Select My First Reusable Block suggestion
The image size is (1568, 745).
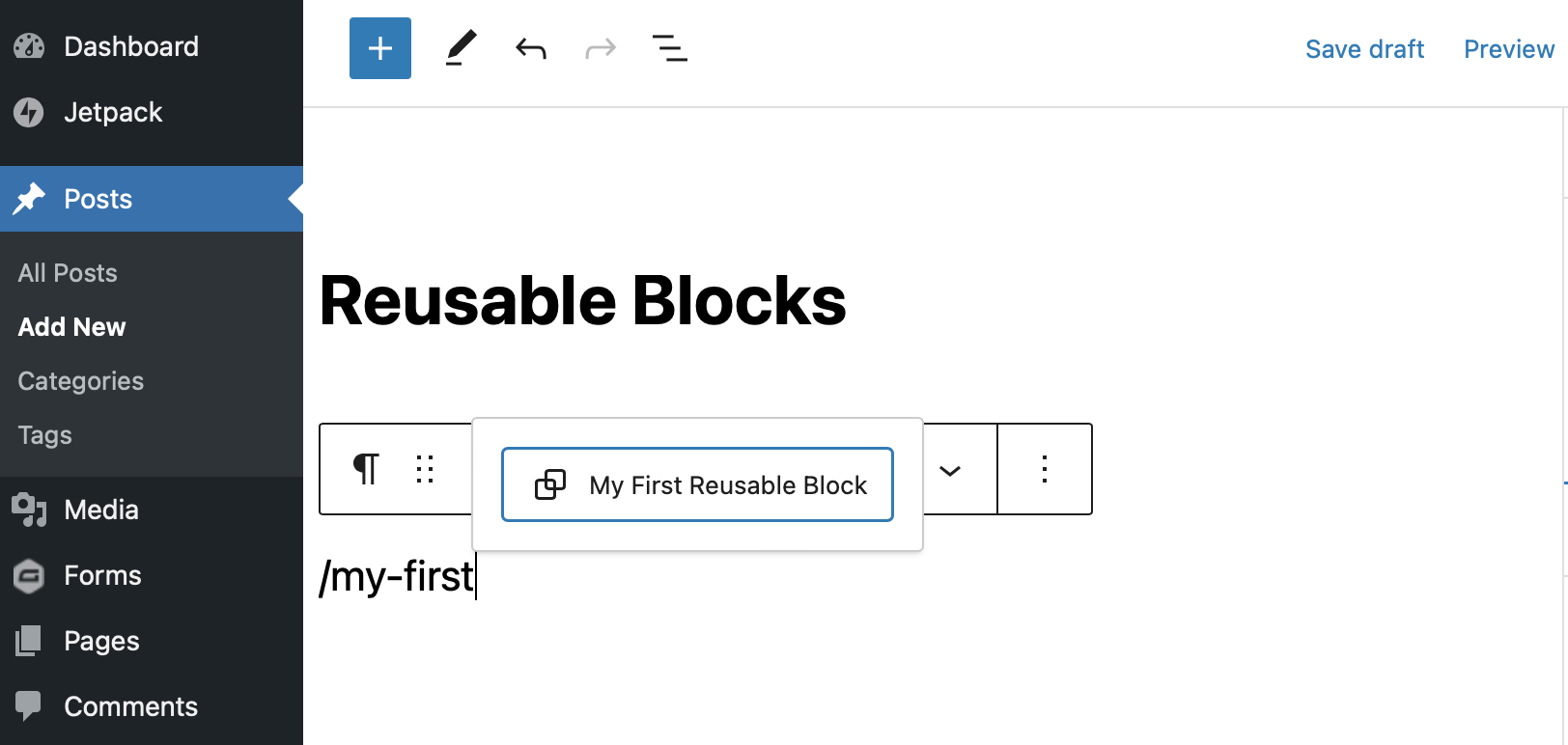click(697, 484)
